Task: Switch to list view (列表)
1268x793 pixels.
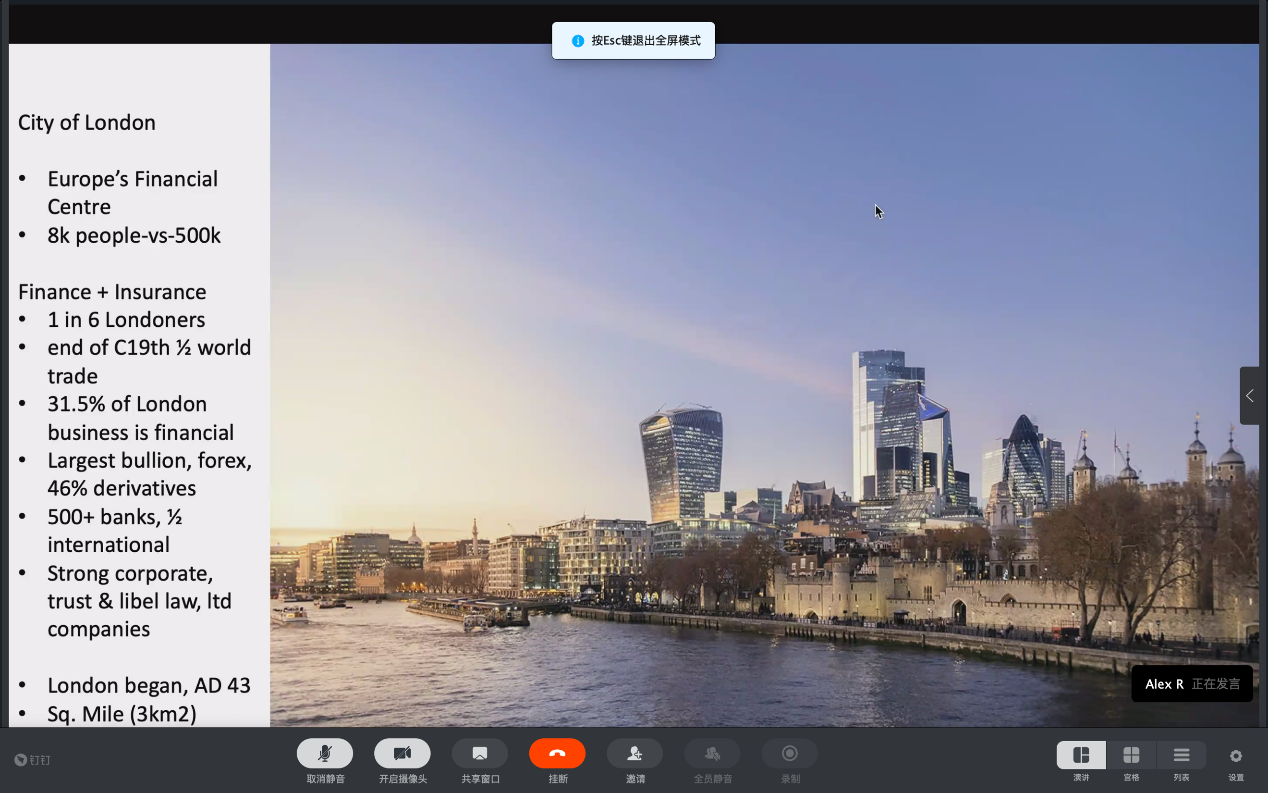Action: point(1181,755)
